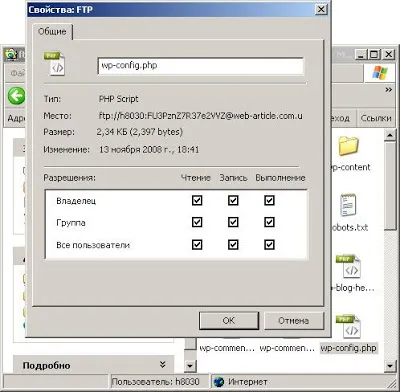Expand the Подробно panel chevron

(x=163, y=365)
